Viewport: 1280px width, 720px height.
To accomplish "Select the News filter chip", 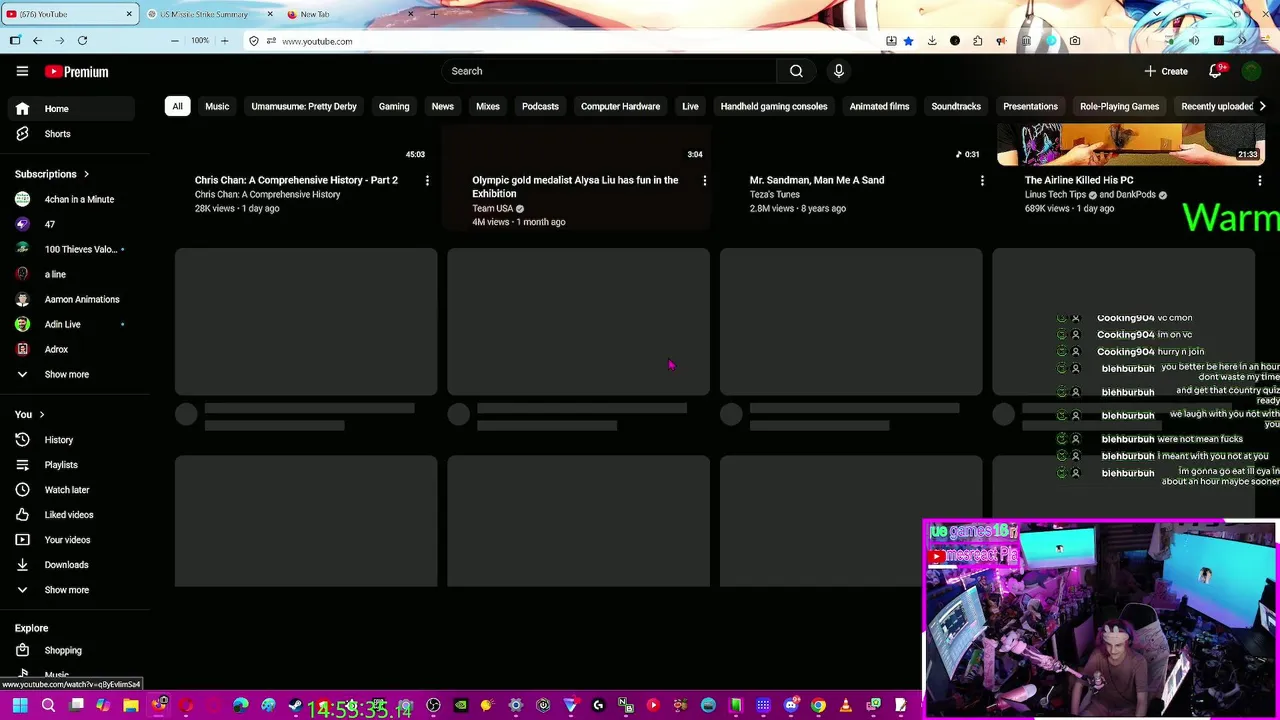I will tap(443, 106).
